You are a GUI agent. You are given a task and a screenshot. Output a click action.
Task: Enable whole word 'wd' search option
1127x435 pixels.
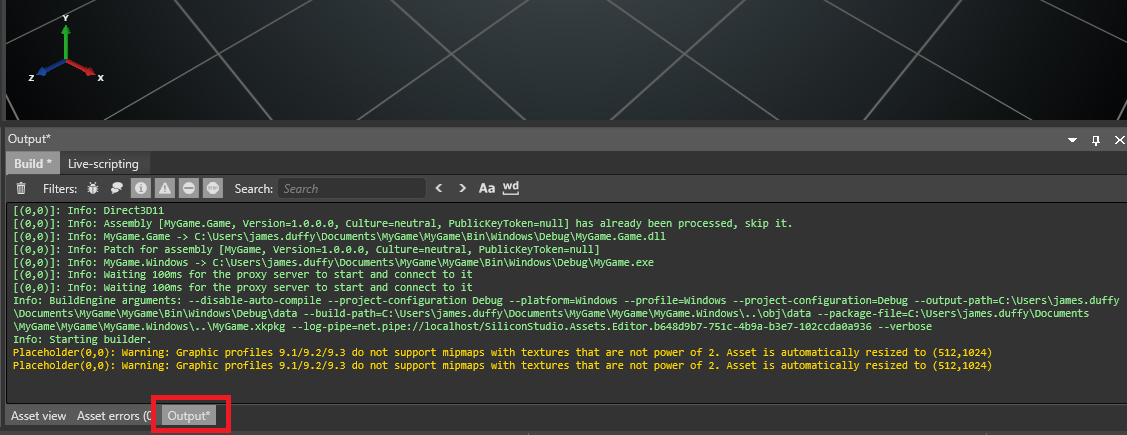[x=511, y=188]
